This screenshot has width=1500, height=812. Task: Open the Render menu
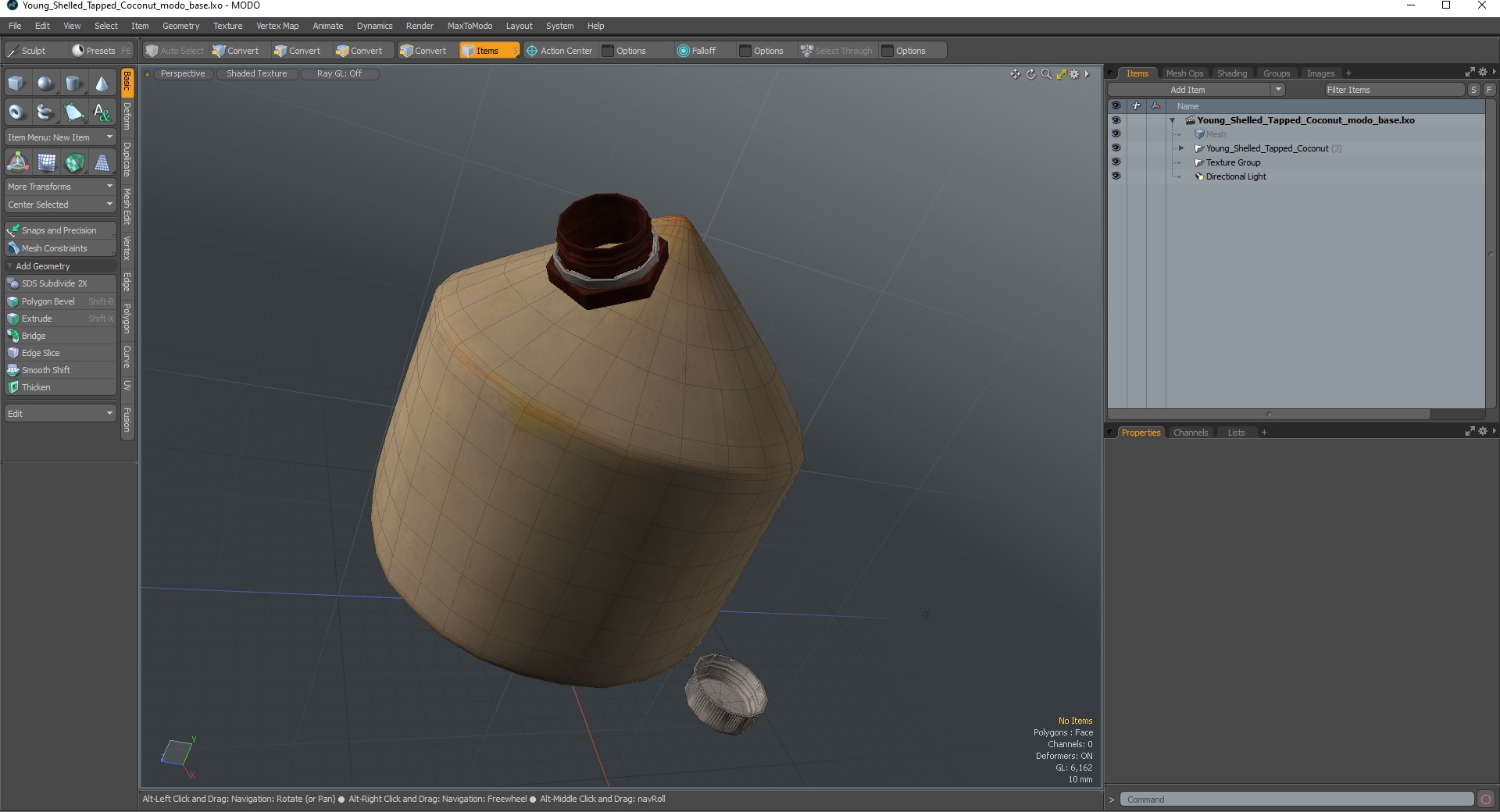tap(420, 26)
